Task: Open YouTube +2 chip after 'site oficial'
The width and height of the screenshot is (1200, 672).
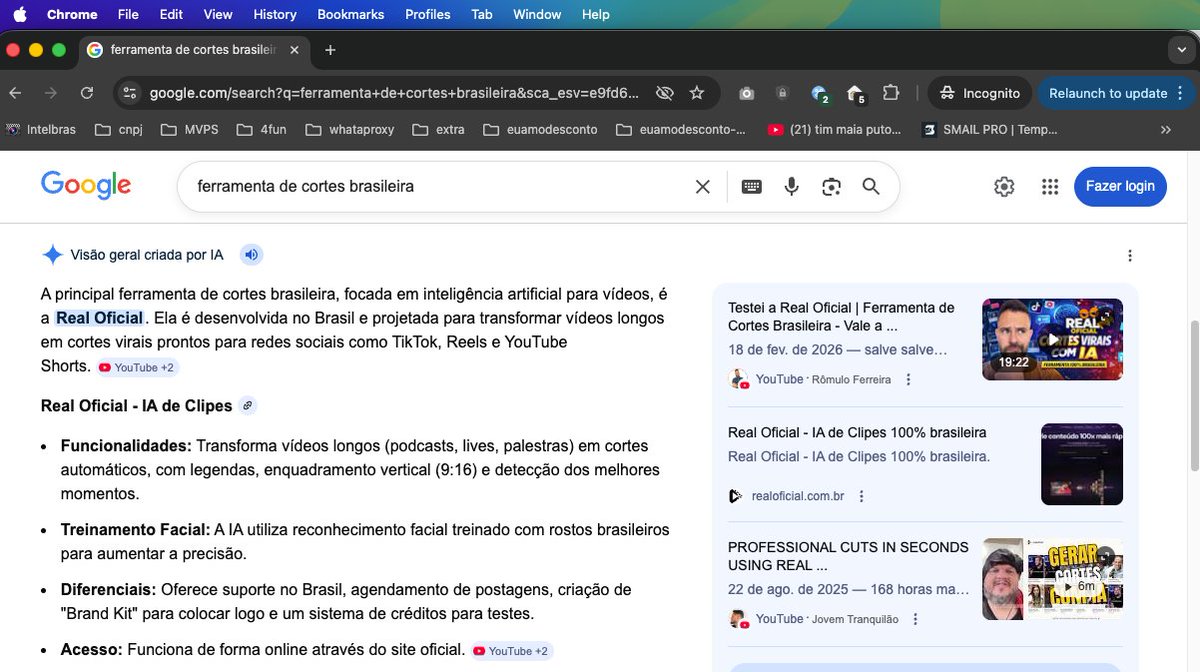Action: (512, 651)
